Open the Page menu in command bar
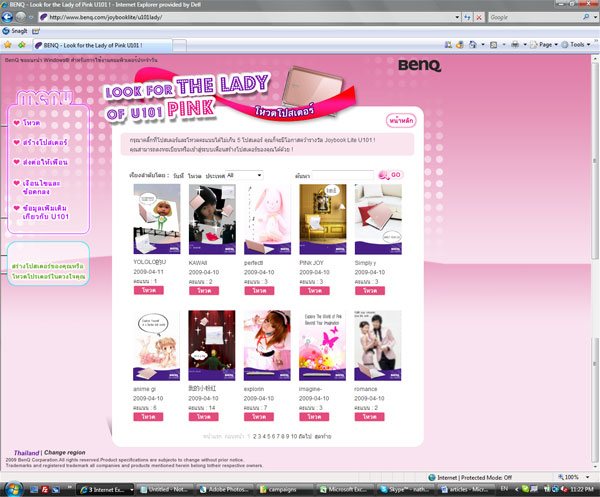 (544, 45)
